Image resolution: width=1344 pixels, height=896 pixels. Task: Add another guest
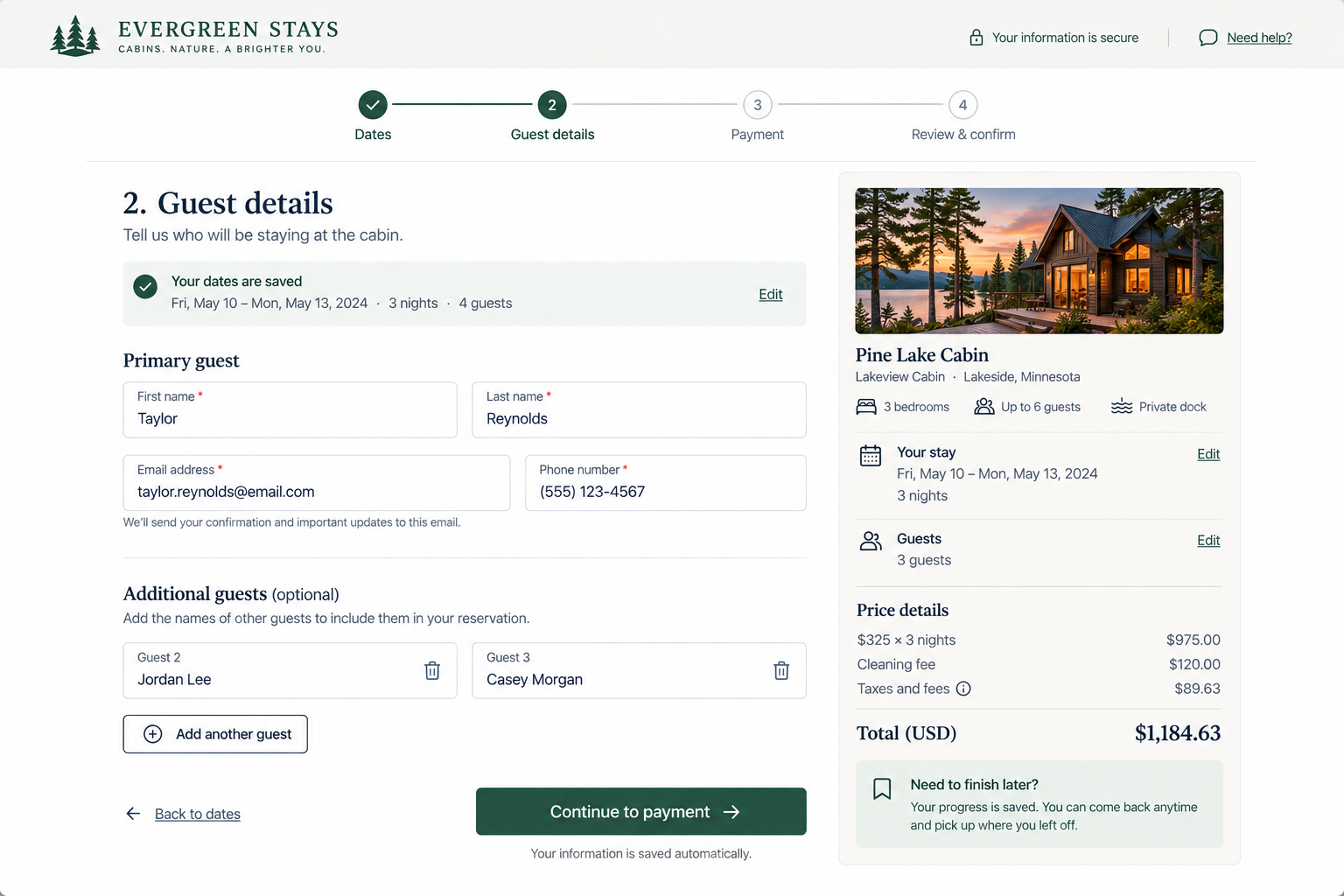[x=215, y=734]
